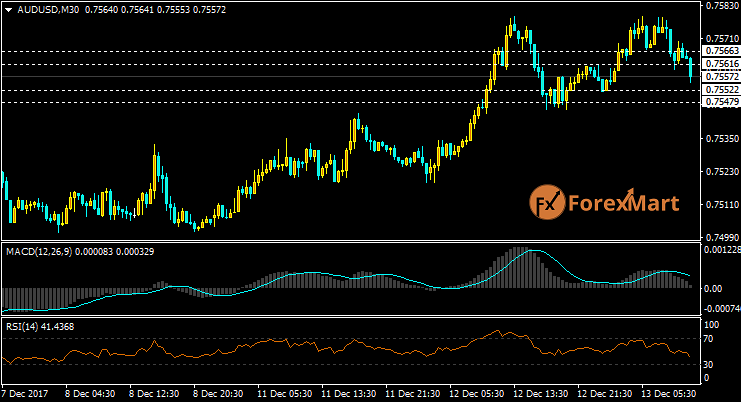
Task: Click the RSI 70 level on the scale
Action: 708,340
